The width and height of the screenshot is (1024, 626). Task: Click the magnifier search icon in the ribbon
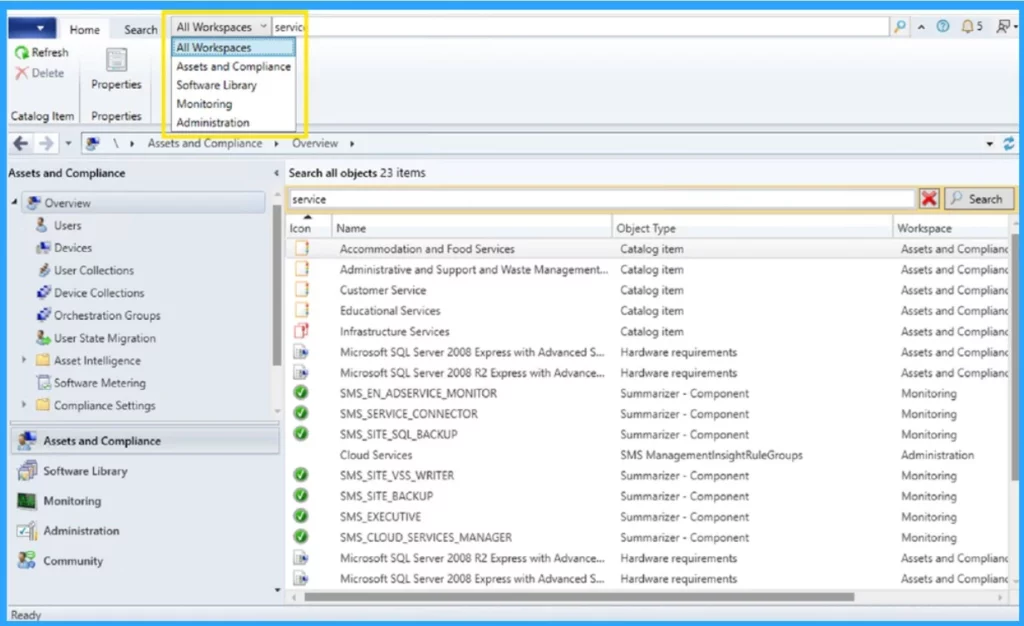tap(900, 27)
